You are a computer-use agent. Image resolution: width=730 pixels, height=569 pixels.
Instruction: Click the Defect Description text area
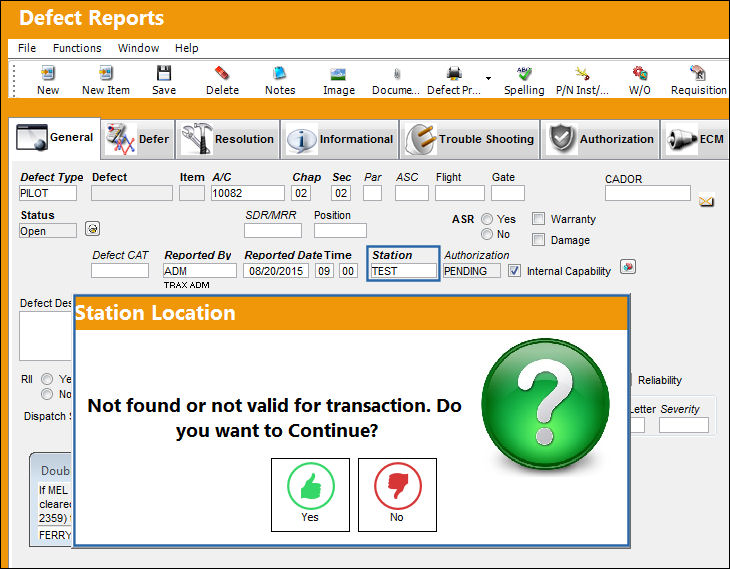[46, 336]
